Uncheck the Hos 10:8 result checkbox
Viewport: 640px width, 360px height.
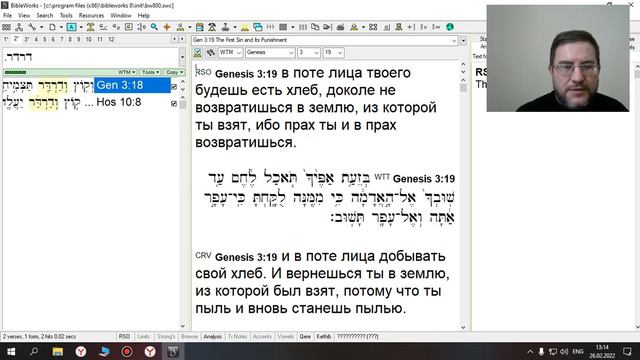click(174, 103)
